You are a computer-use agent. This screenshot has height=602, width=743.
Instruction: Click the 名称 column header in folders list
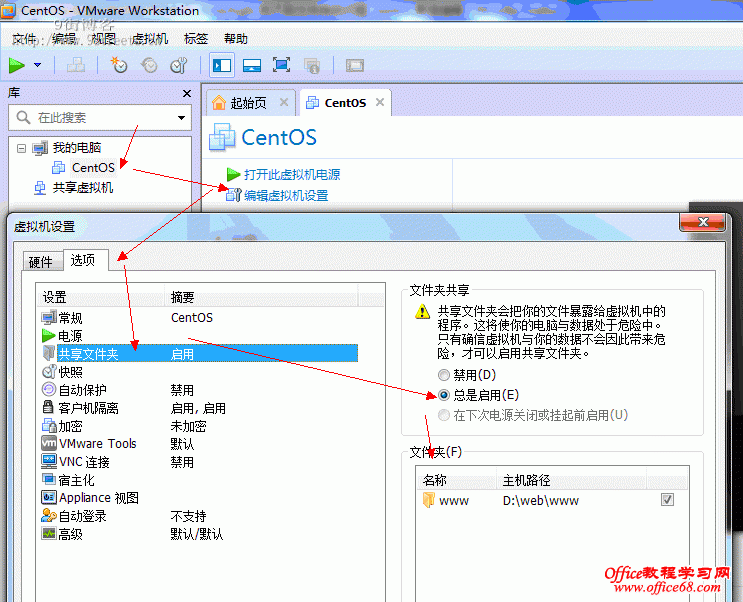(x=457, y=481)
